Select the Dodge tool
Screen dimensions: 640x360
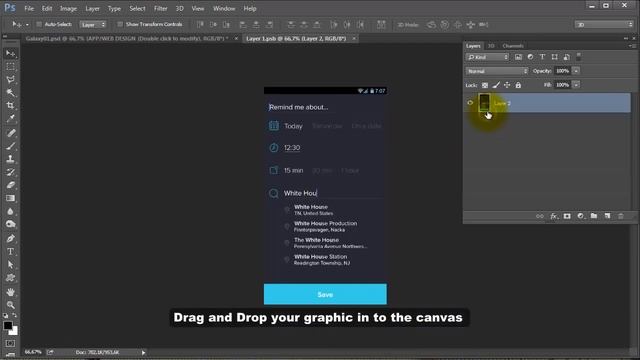(x=11, y=224)
